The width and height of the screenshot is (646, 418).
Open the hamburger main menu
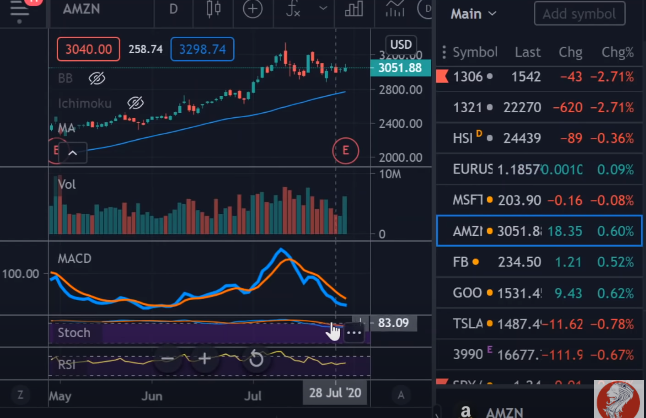tap(19, 10)
